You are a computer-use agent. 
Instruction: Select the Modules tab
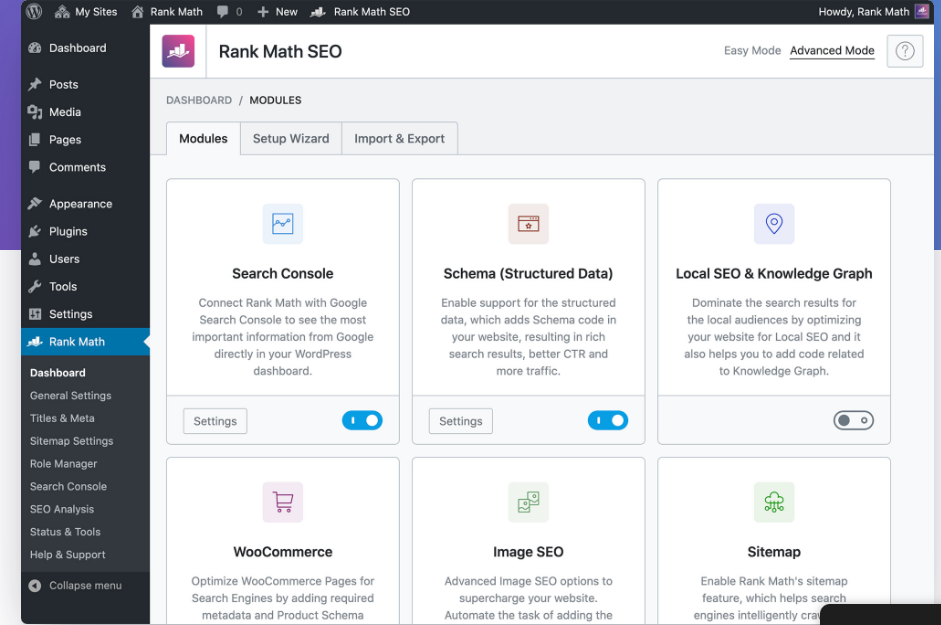pos(203,139)
